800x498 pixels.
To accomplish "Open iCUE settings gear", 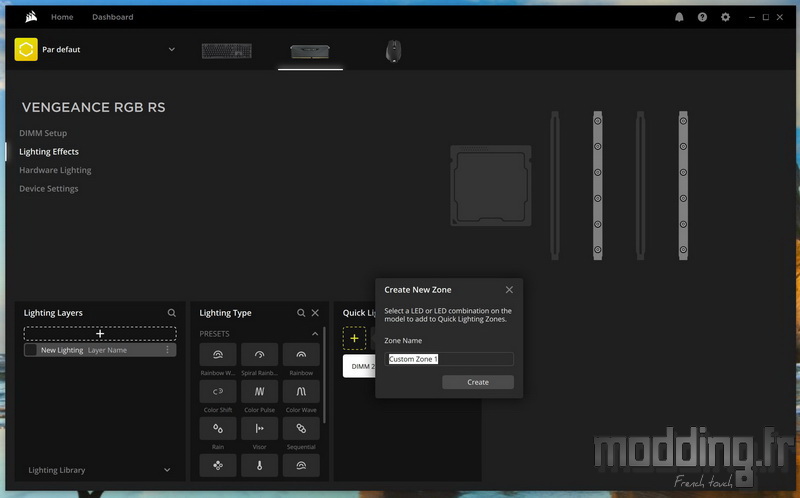I will (x=725, y=17).
